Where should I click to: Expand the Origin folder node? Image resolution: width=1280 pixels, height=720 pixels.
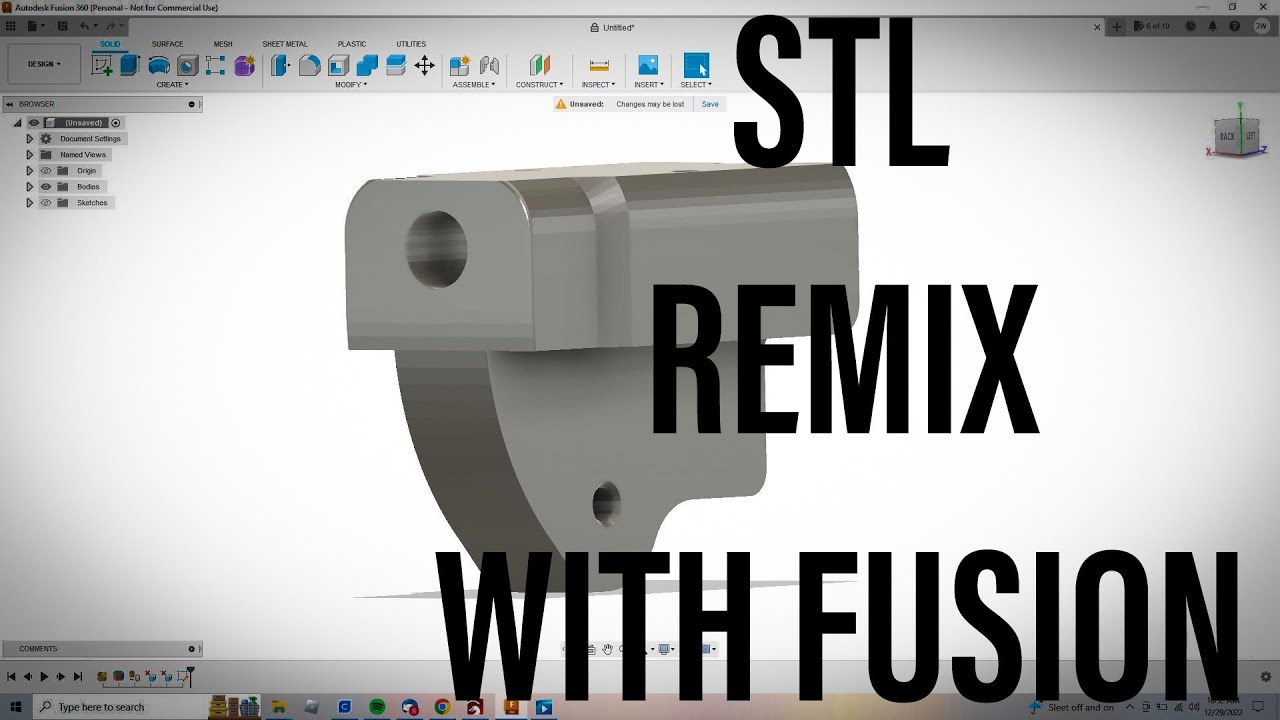tap(30, 170)
